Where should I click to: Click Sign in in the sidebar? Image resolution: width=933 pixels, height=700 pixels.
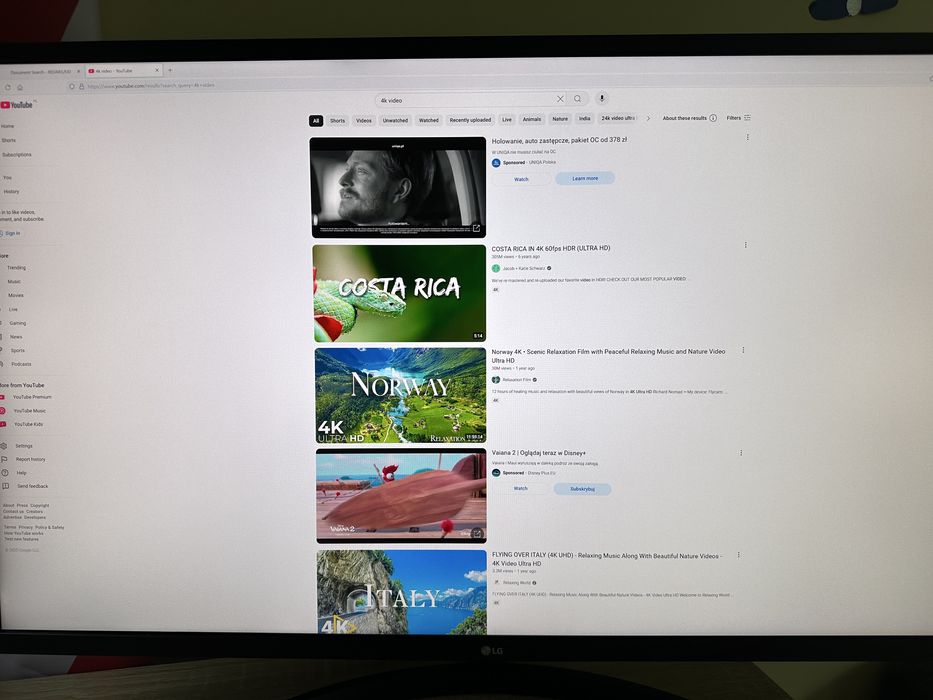(x=11, y=233)
